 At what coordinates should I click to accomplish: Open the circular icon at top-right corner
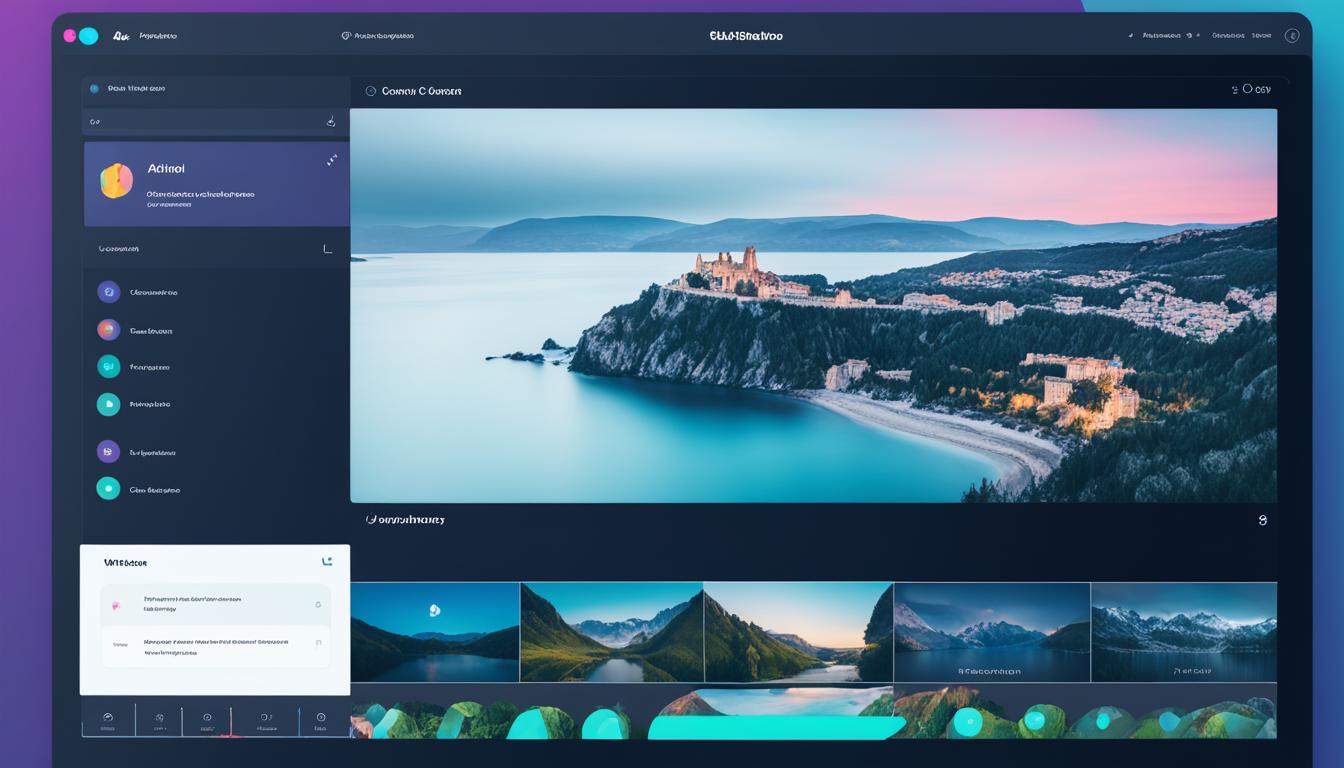[1291, 35]
